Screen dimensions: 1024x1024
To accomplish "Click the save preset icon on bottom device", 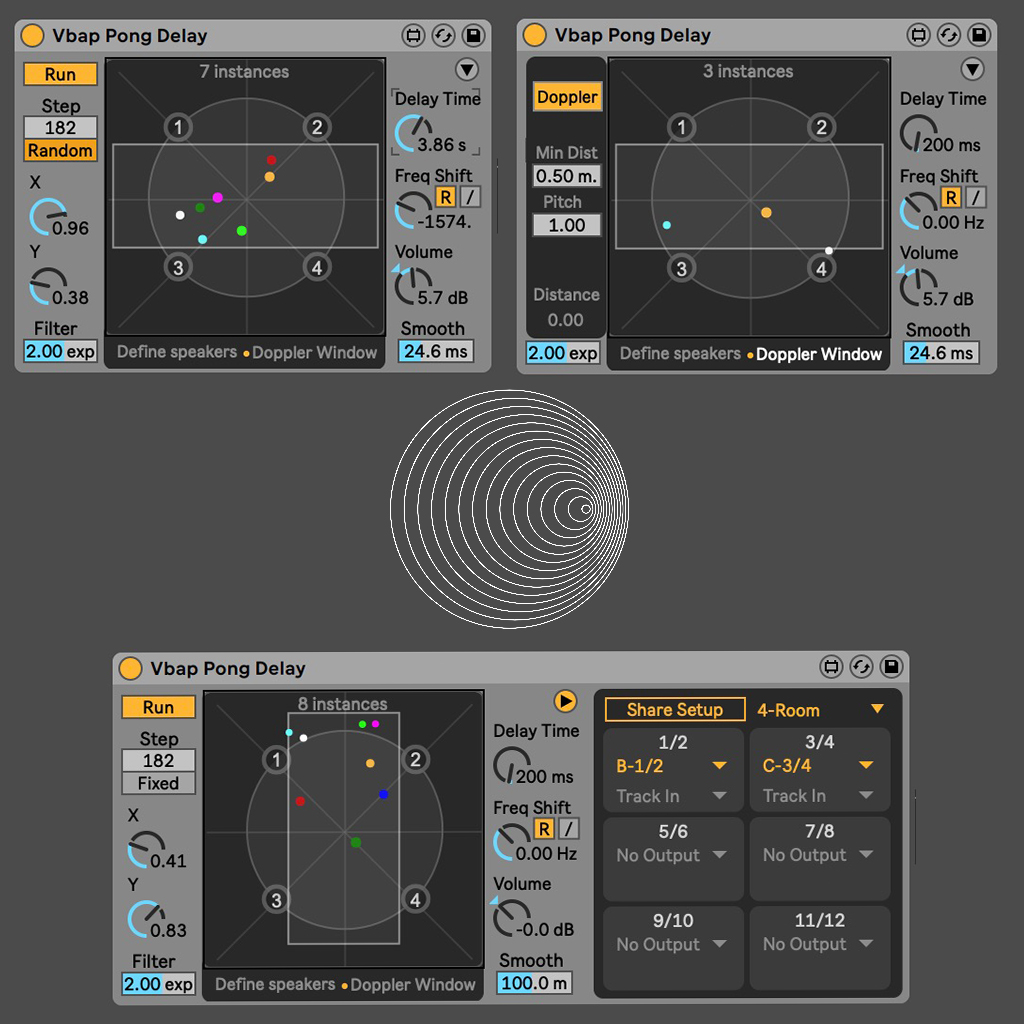I will (891, 668).
